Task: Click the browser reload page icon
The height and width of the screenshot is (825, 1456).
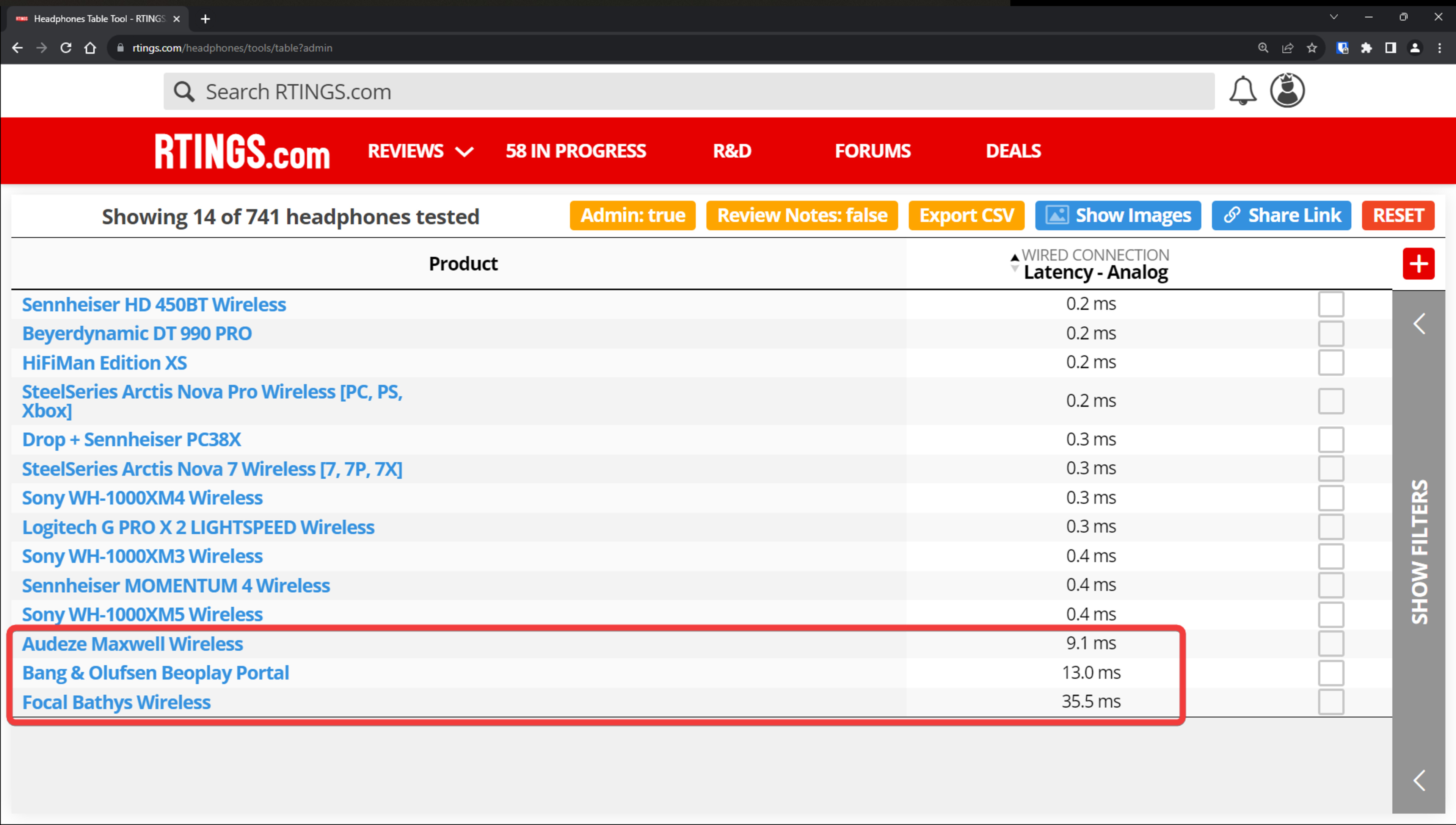Action: pyautogui.click(x=66, y=48)
